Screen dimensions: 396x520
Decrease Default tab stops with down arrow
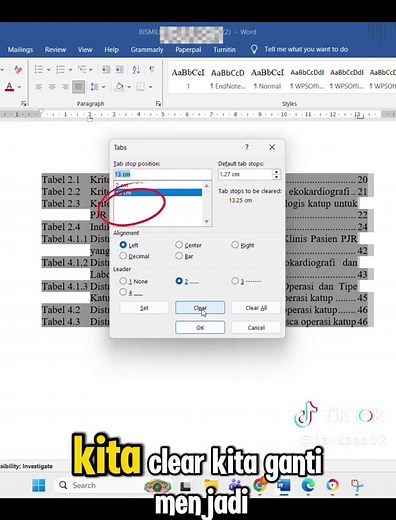[x=276, y=177]
